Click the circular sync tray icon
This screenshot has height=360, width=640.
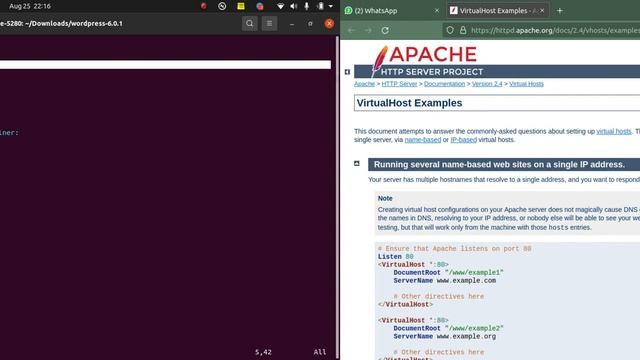[222, 6]
